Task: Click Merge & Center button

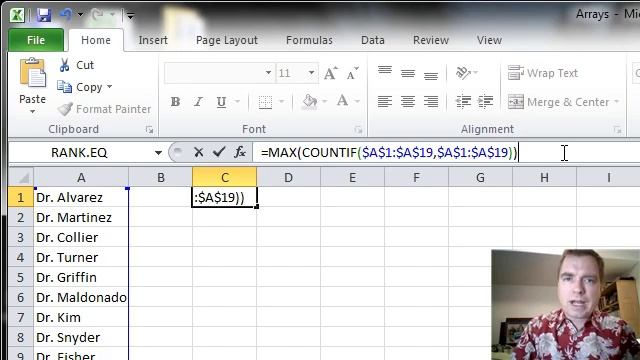Action: point(559,102)
